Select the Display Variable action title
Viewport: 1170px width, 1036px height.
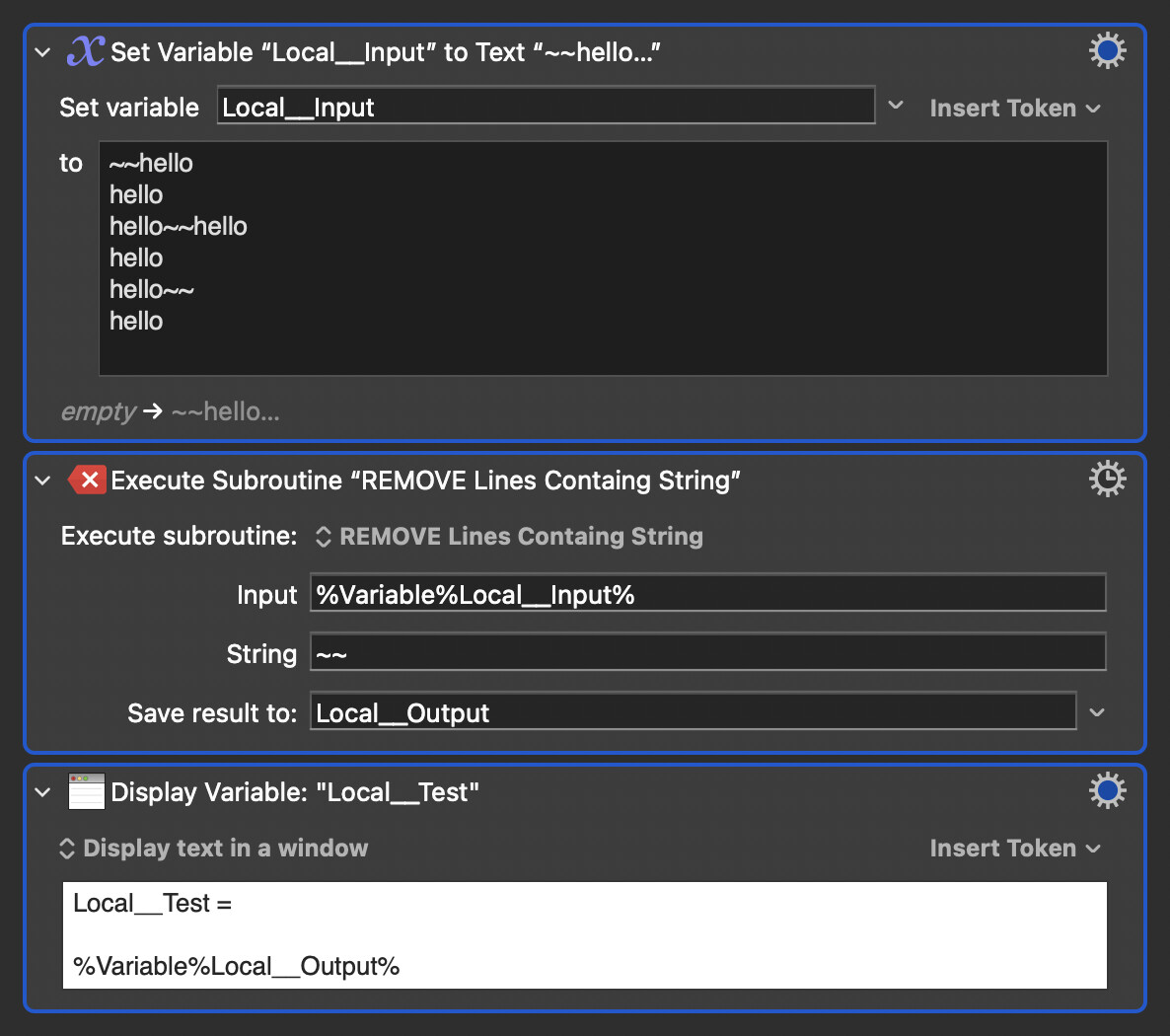tap(295, 792)
